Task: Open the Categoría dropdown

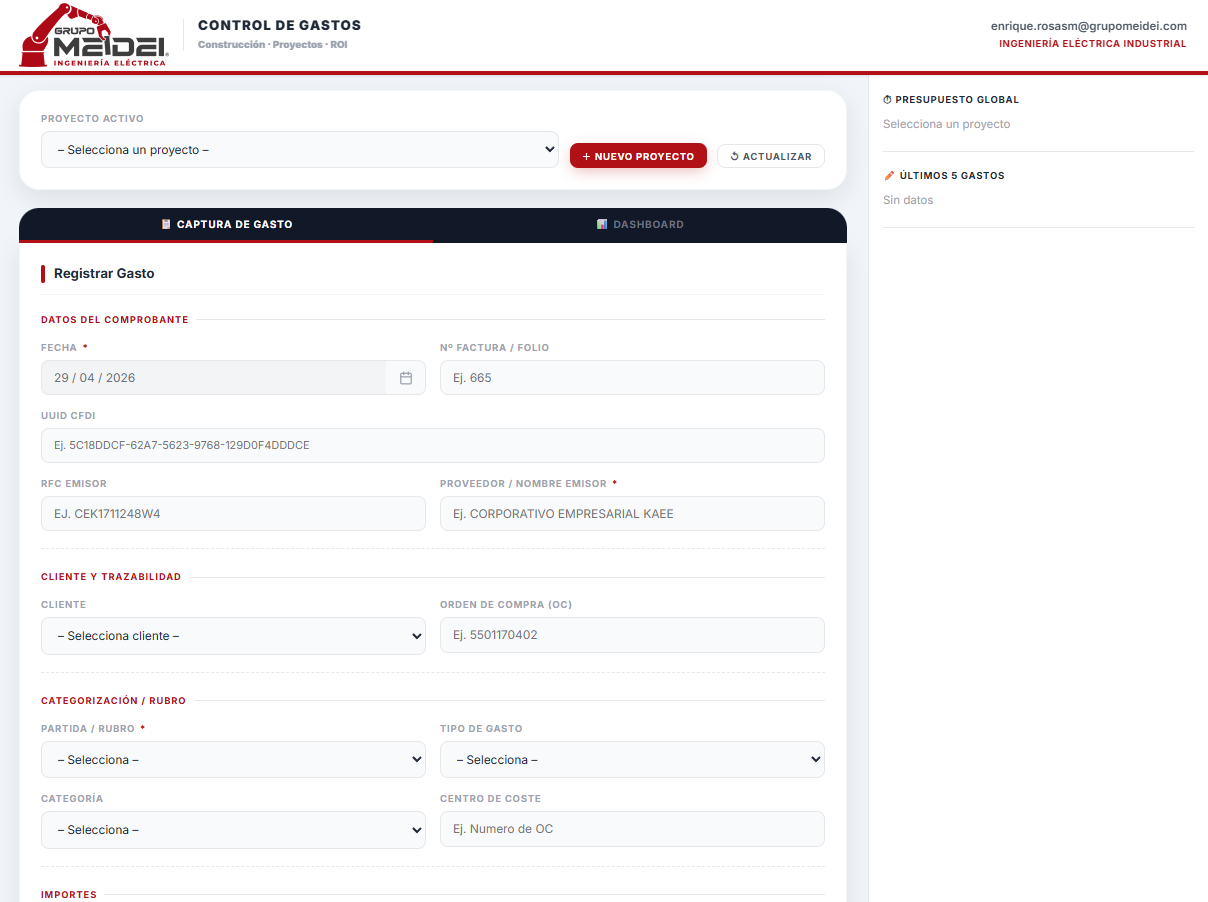Action: pyautogui.click(x=233, y=830)
